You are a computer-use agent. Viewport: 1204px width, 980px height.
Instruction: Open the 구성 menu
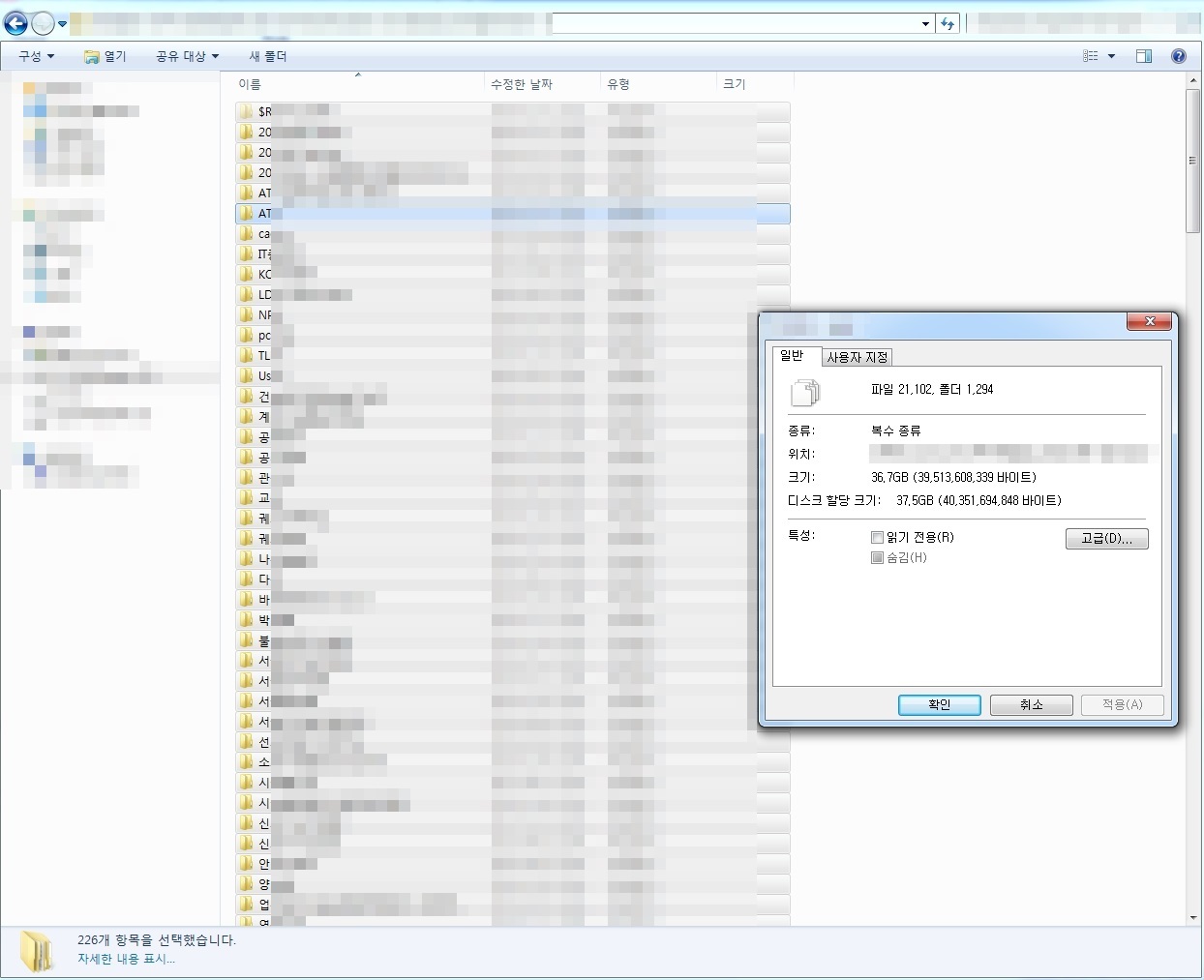tap(36, 56)
